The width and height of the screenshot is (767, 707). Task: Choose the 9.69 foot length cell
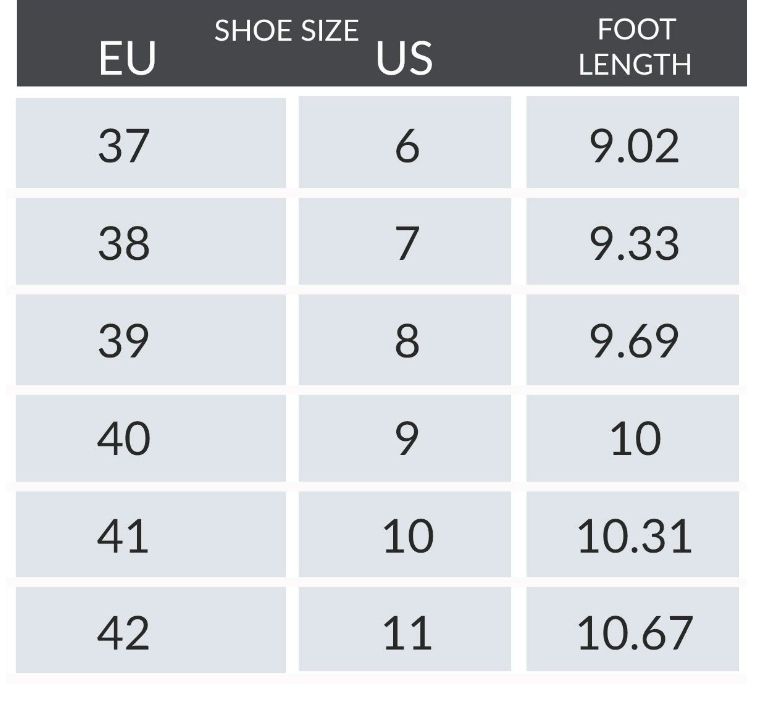pyautogui.click(x=633, y=340)
